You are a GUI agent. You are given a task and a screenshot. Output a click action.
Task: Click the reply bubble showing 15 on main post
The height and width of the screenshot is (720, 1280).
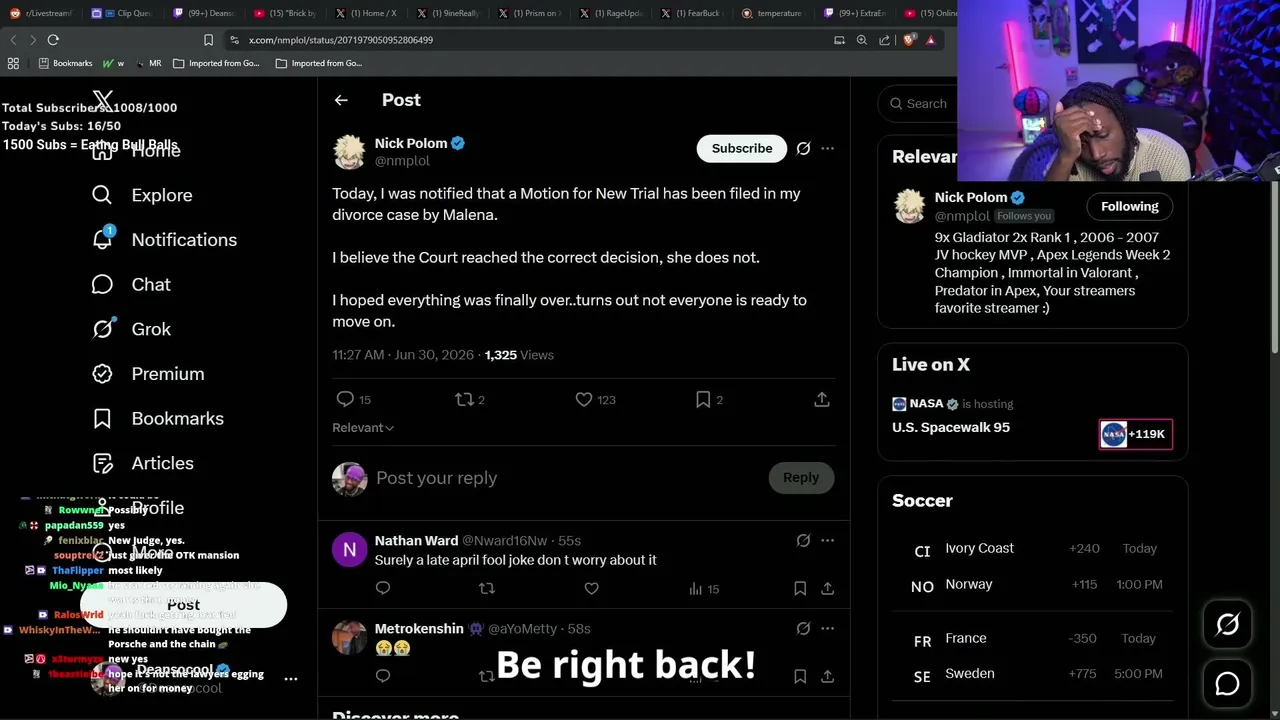click(x=354, y=399)
